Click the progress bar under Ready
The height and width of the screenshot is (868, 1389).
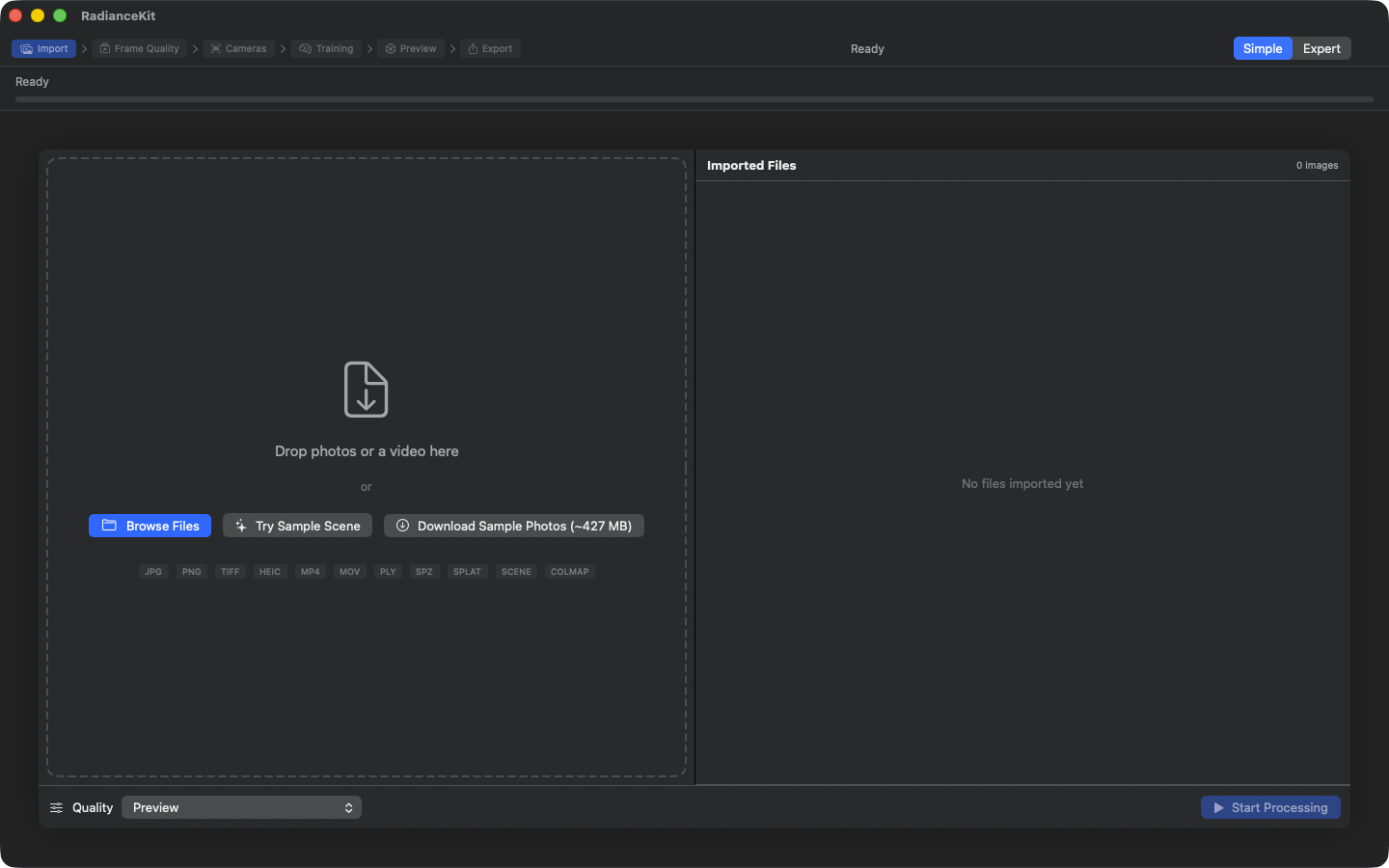tap(694, 99)
